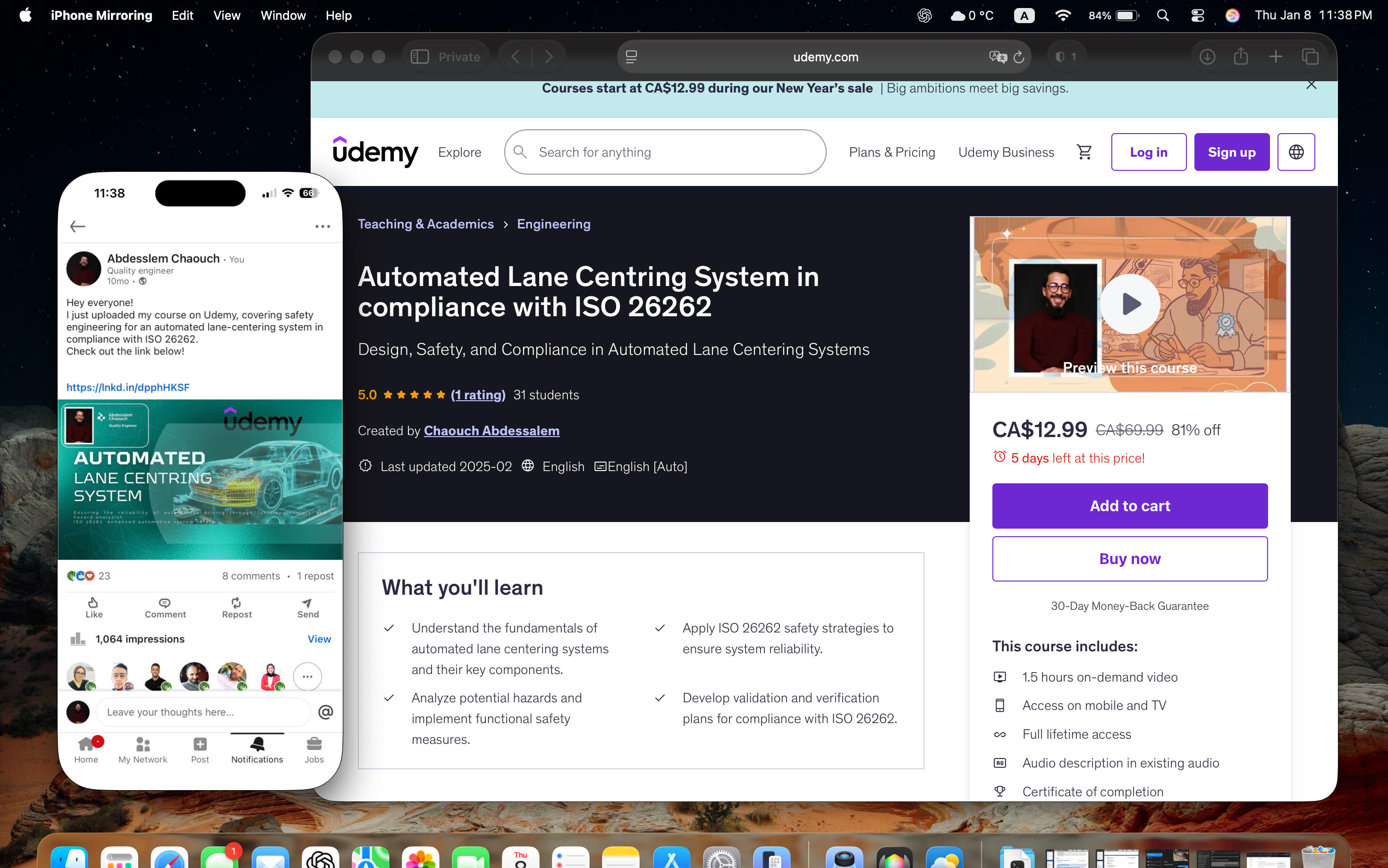Screen dimensions: 1388x868
Task: Play the course preview video
Action: [1129, 304]
